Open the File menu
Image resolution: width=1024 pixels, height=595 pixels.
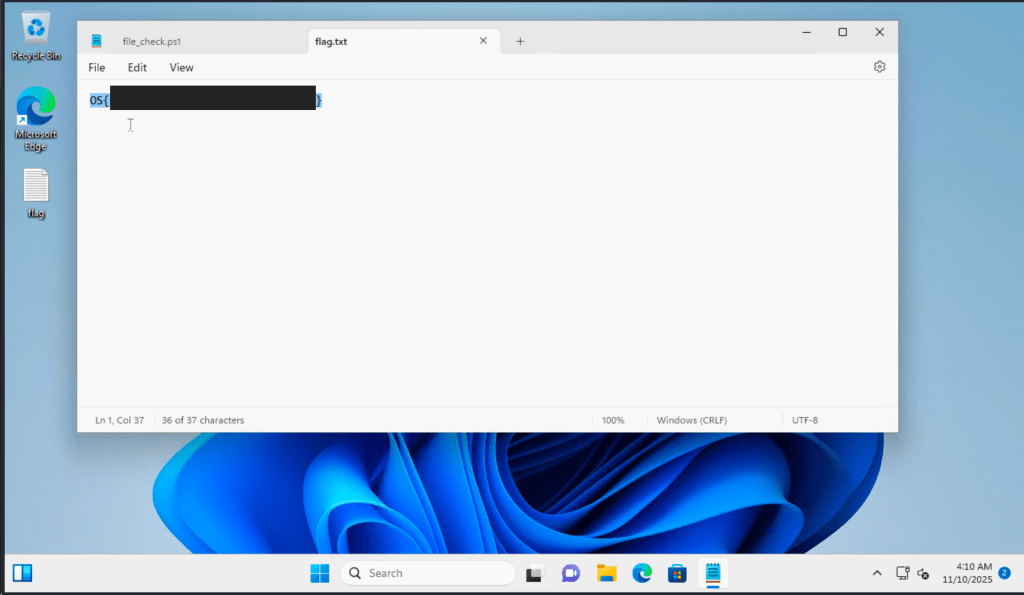(97, 68)
